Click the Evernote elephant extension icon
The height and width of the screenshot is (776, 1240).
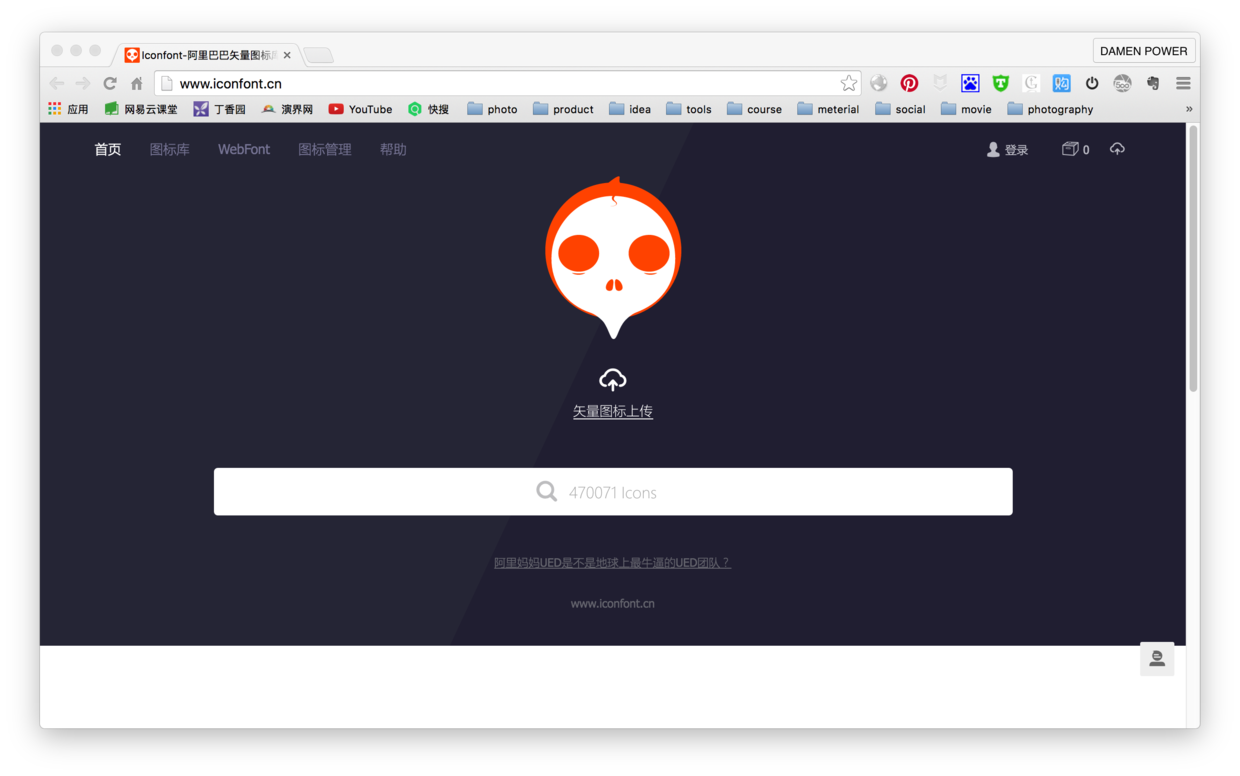[x=1153, y=83]
